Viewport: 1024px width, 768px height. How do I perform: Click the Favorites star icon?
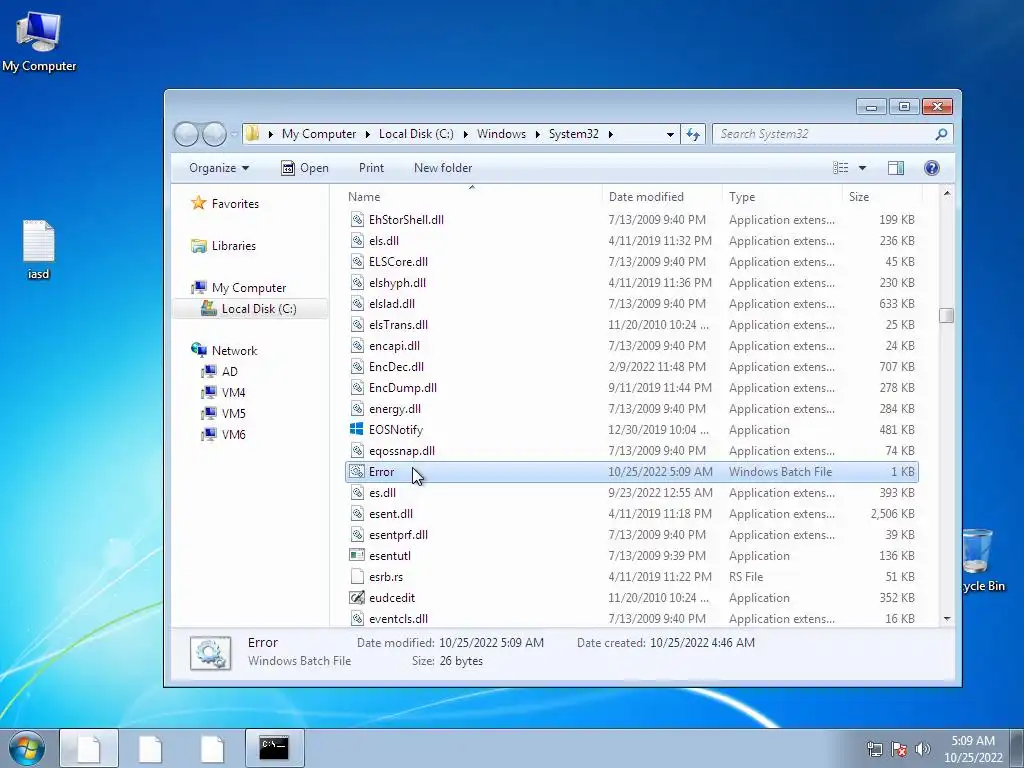coord(199,203)
